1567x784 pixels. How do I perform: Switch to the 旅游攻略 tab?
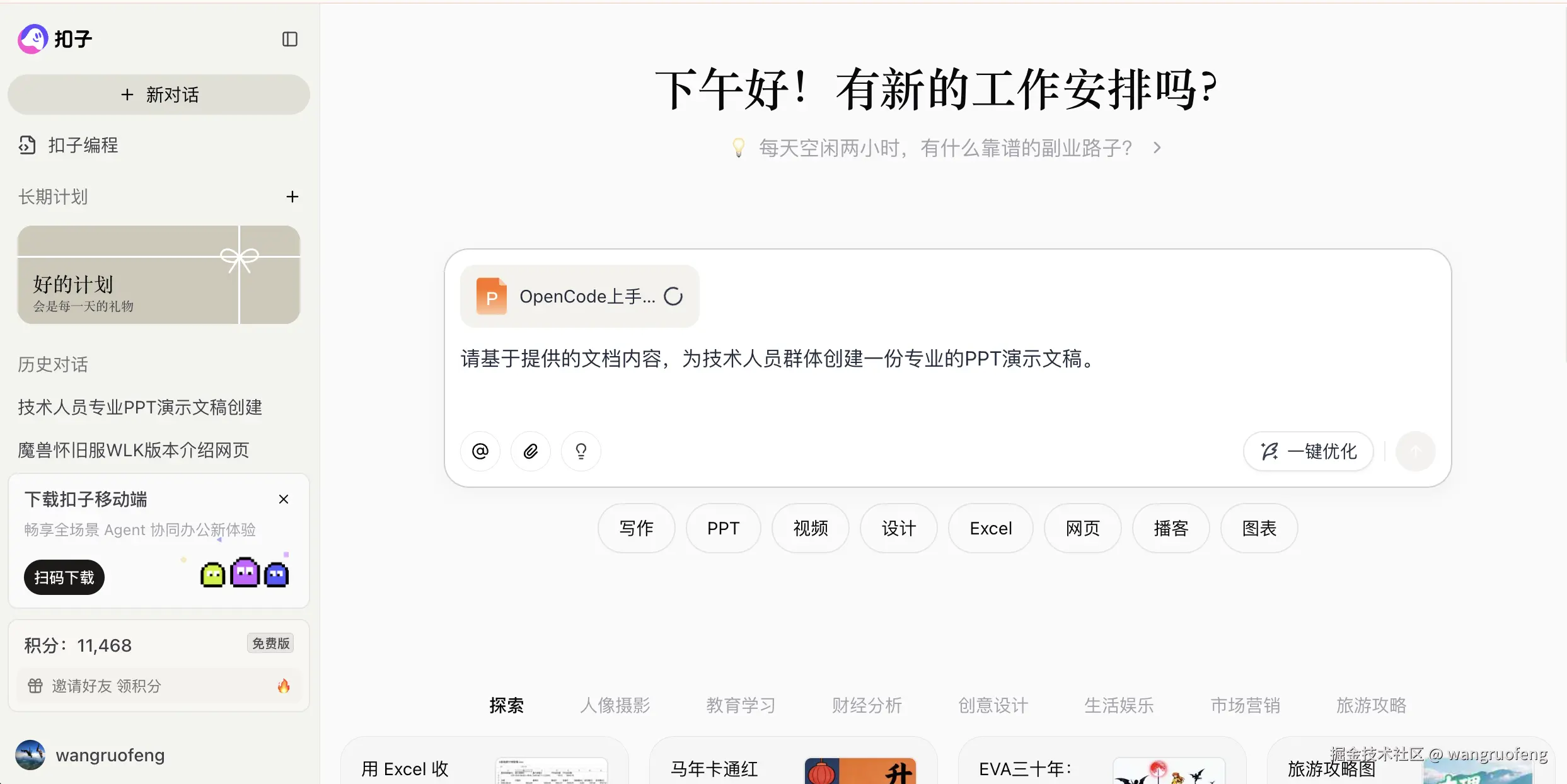[x=1371, y=705]
